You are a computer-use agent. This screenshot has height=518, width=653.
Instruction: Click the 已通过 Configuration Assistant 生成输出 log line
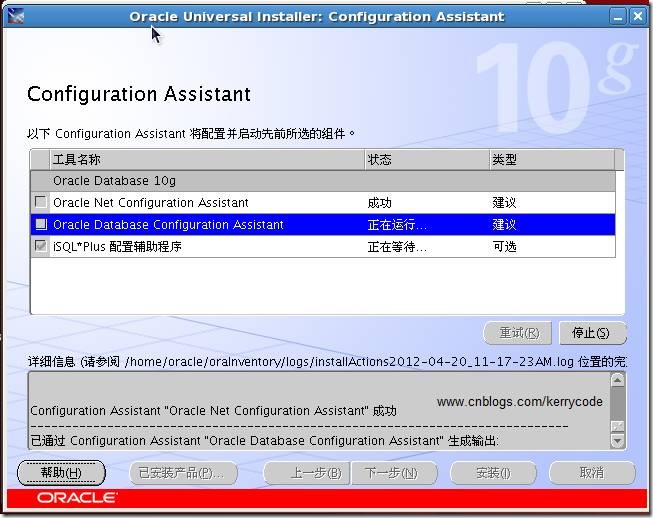pyautogui.click(x=264, y=441)
